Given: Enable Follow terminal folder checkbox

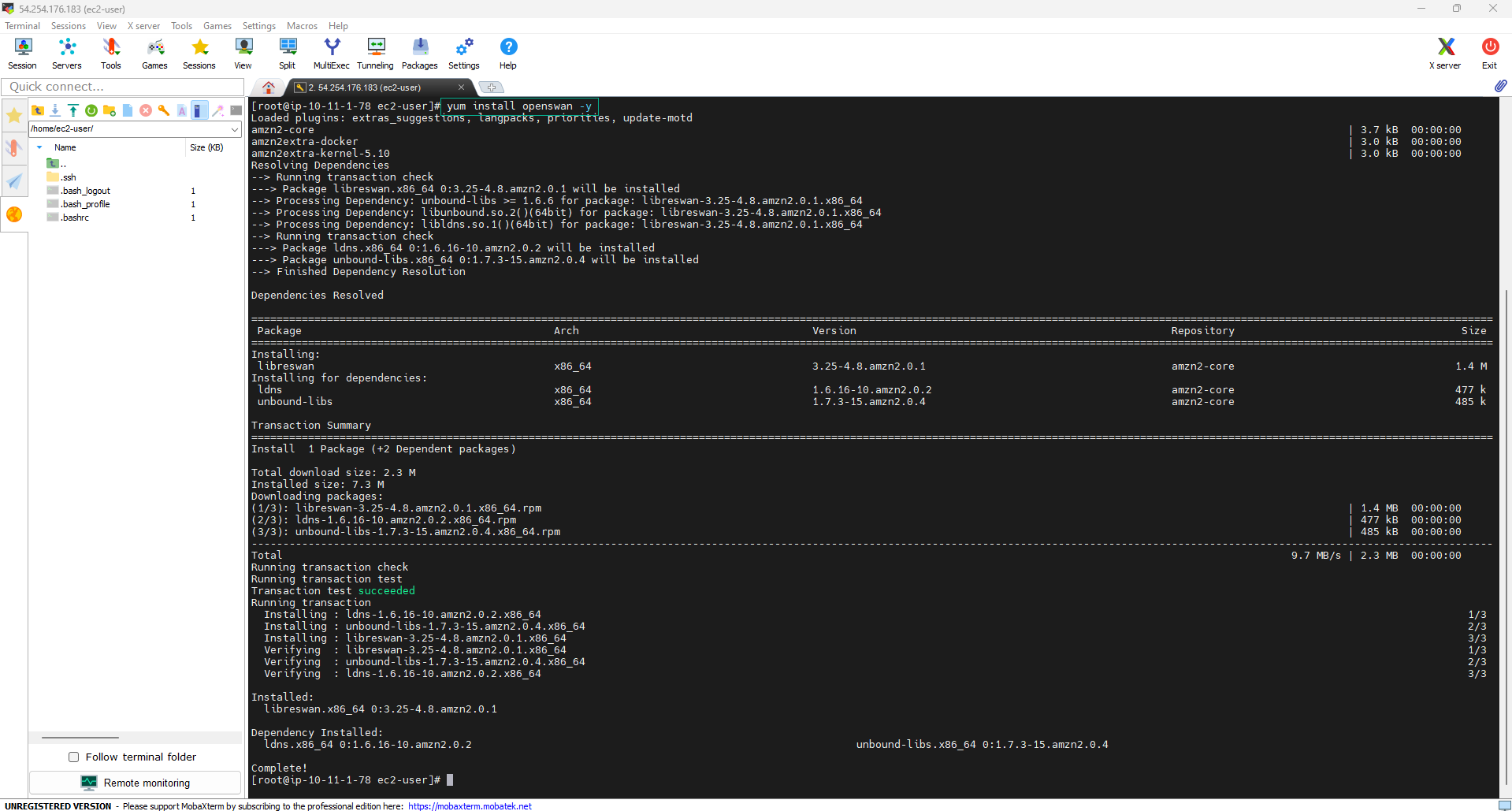Looking at the screenshot, I should (74, 757).
